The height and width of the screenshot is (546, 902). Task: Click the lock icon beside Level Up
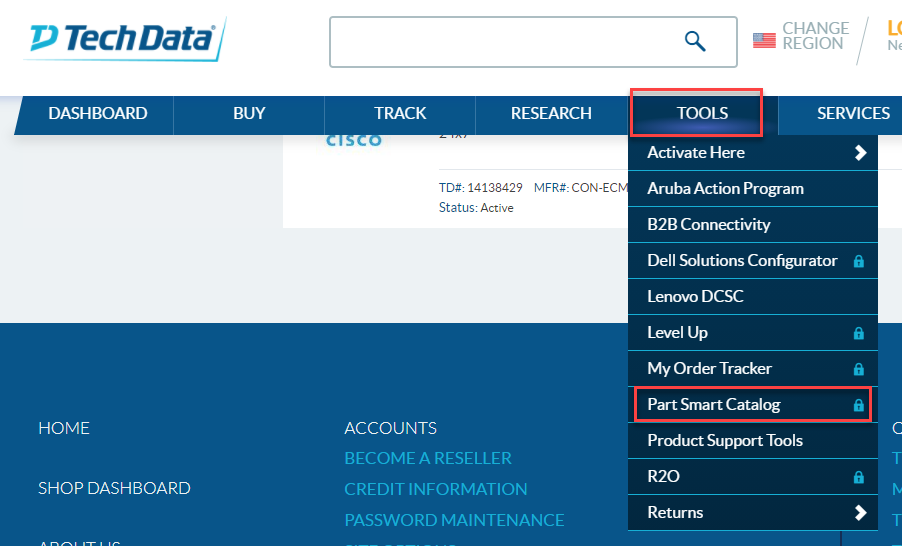[858, 333]
